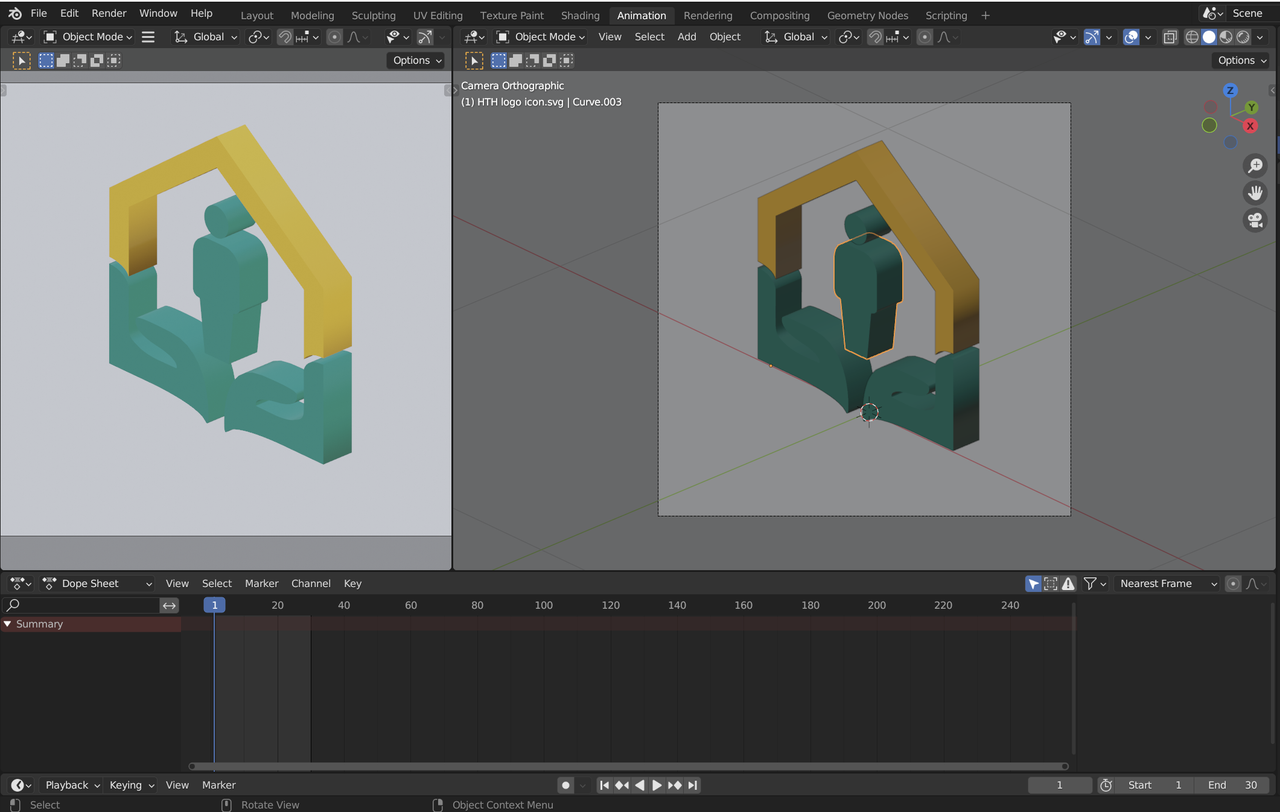Toggle Only Show Errors warning icon
This screenshot has height=812, width=1280.
(1068, 584)
